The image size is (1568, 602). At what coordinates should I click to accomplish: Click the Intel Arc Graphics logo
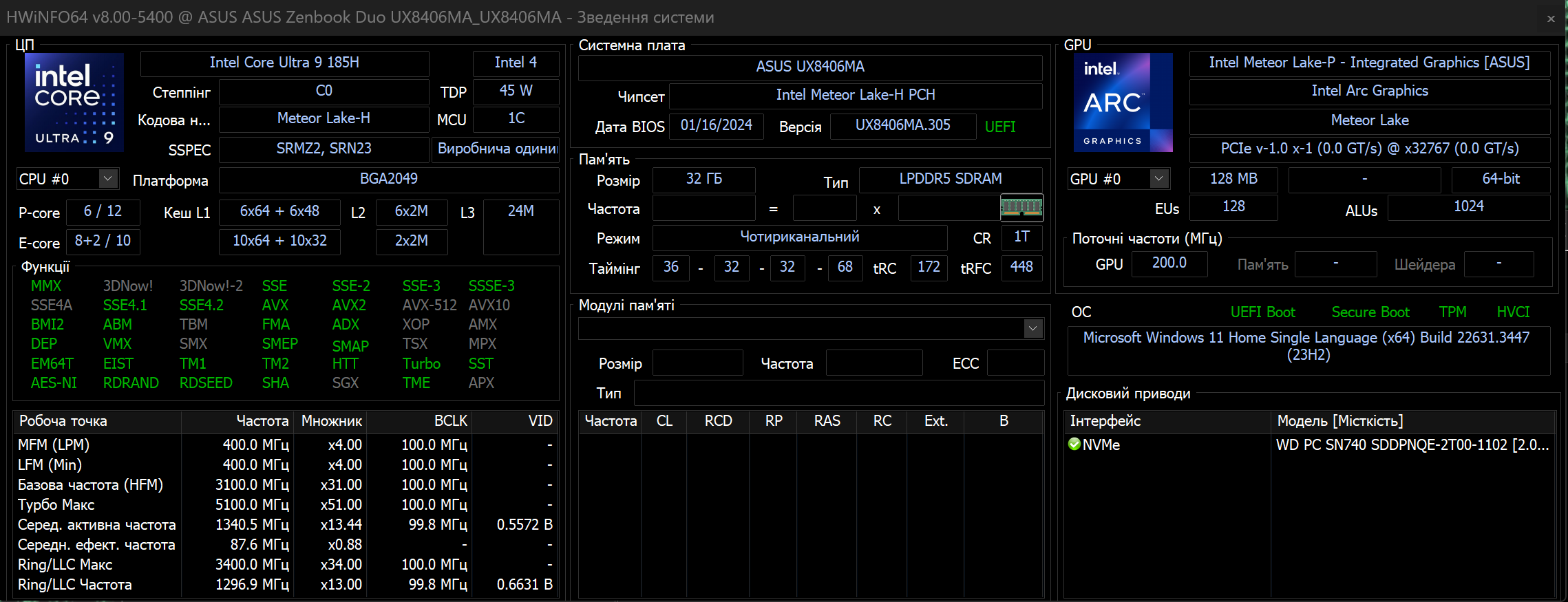coord(1123,102)
